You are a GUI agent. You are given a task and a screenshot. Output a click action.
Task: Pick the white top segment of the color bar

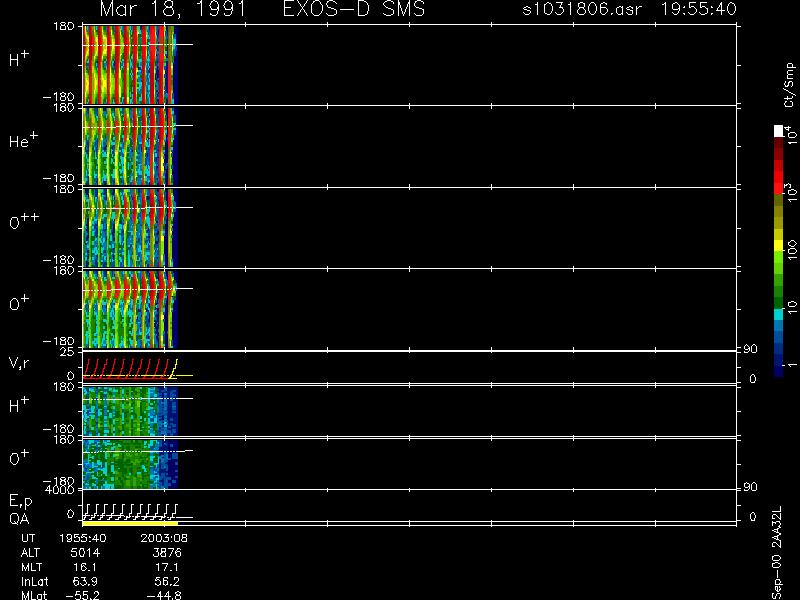[779, 131]
